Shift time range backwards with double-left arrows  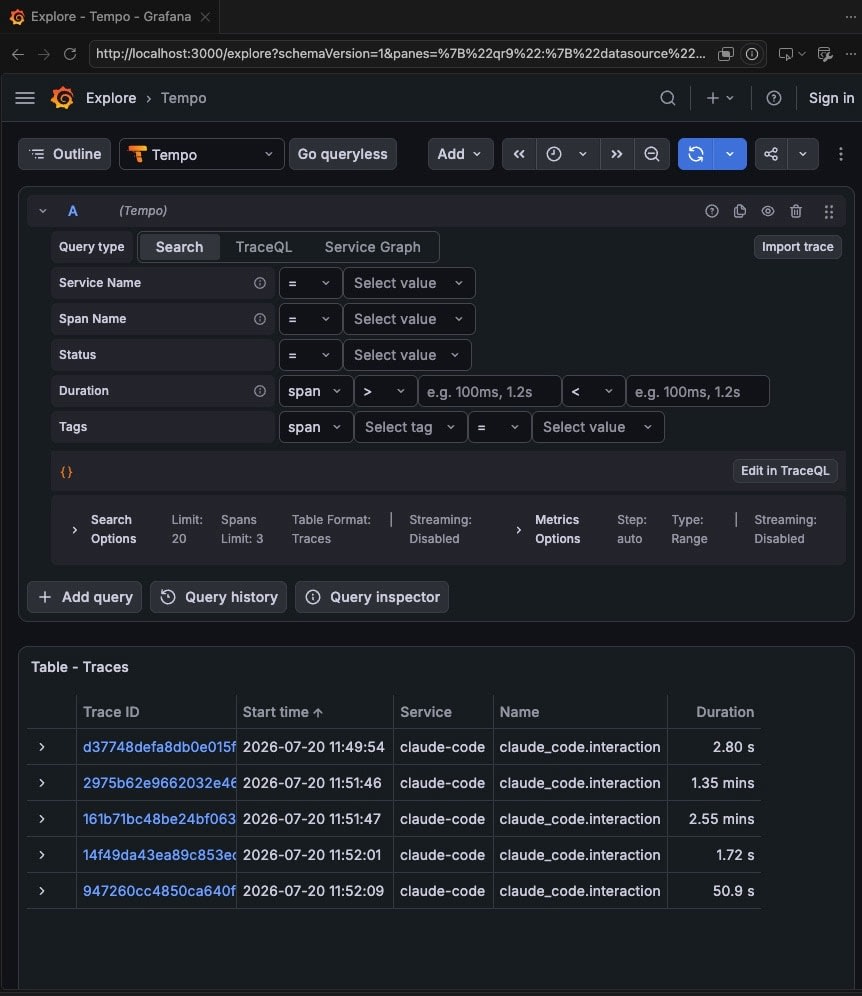[x=519, y=154]
